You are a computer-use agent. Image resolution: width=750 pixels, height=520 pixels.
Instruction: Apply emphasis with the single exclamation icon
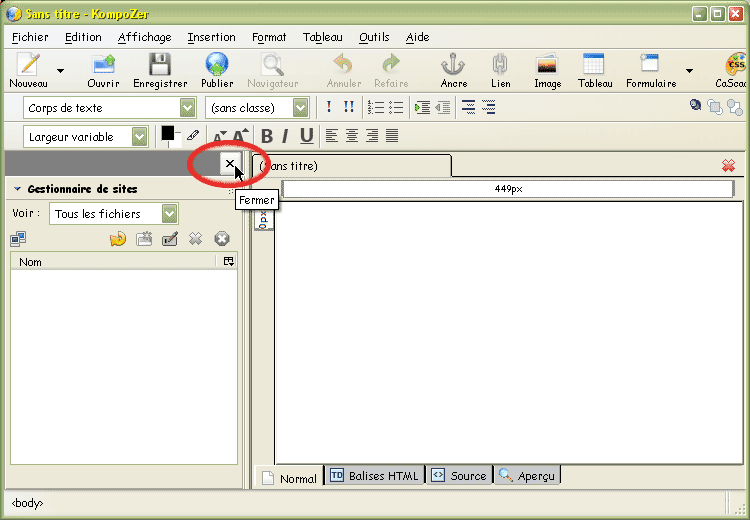[x=329, y=107]
